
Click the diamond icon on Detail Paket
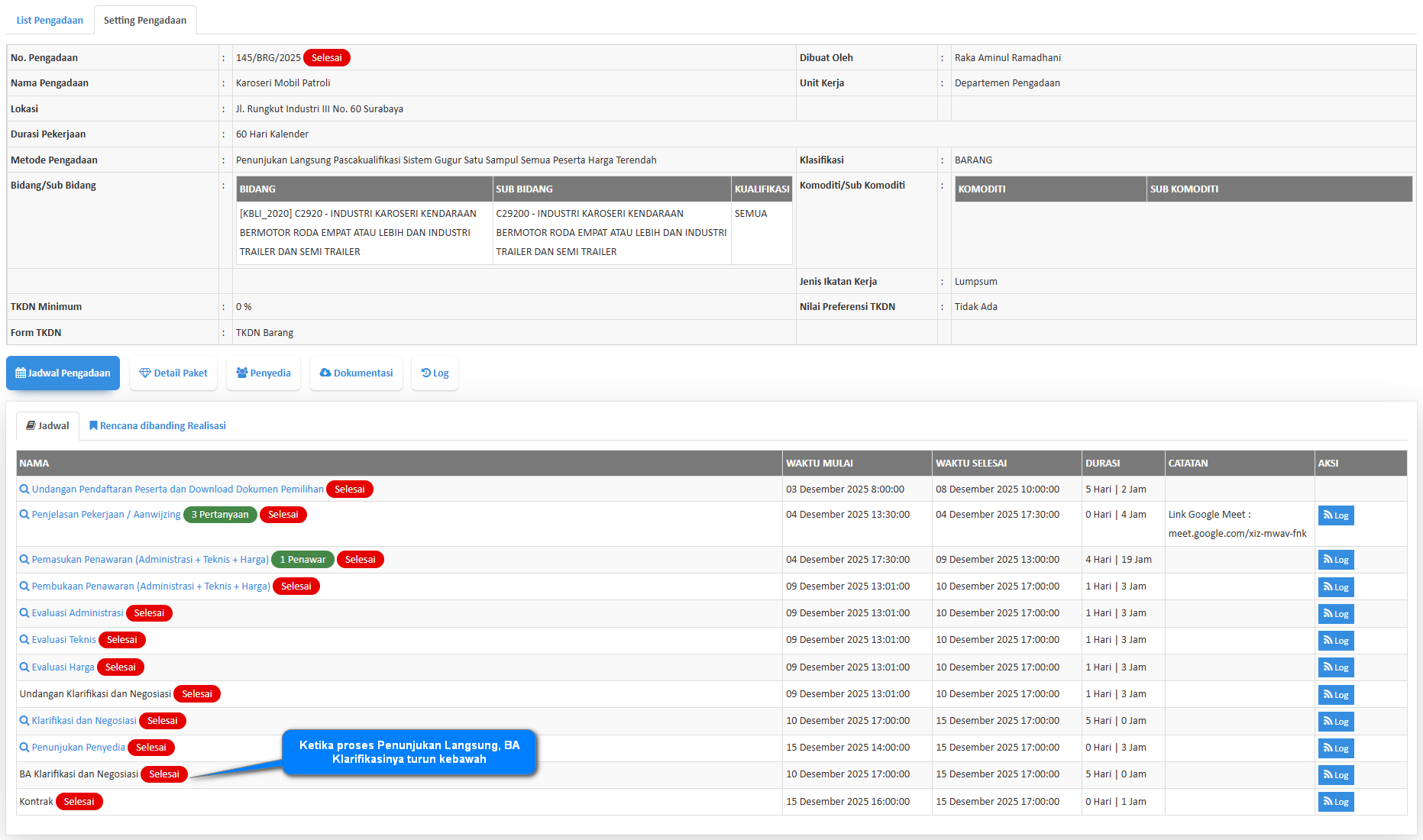click(x=145, y=373)
